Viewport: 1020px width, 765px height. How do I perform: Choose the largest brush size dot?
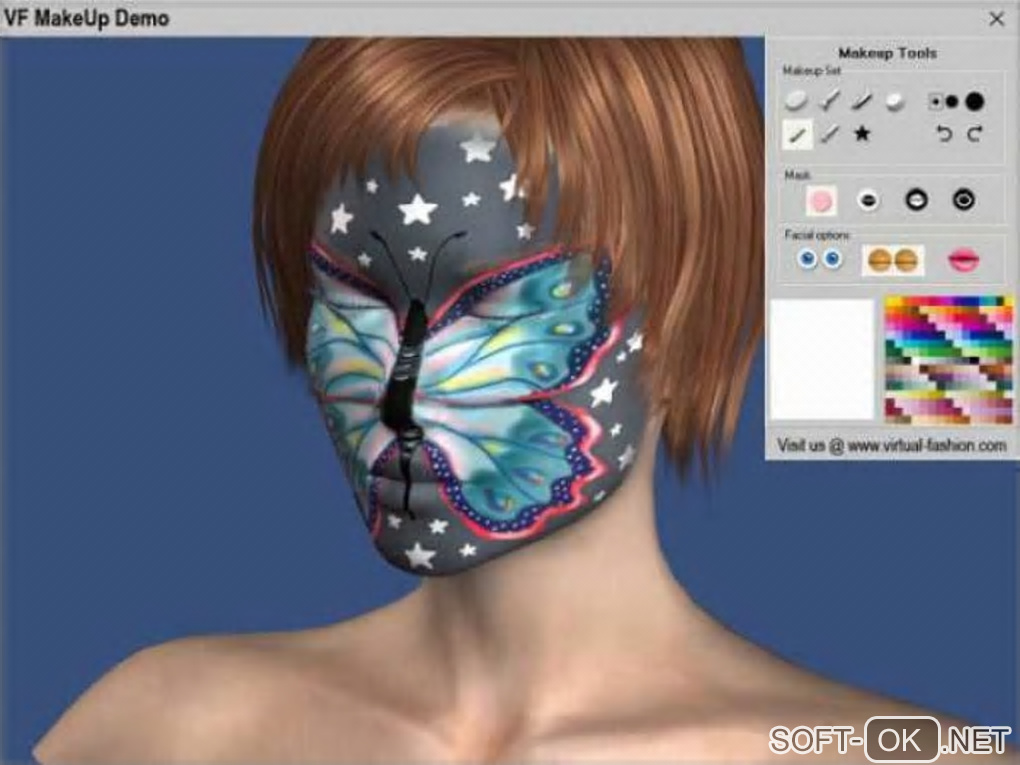tap(974, 101)
